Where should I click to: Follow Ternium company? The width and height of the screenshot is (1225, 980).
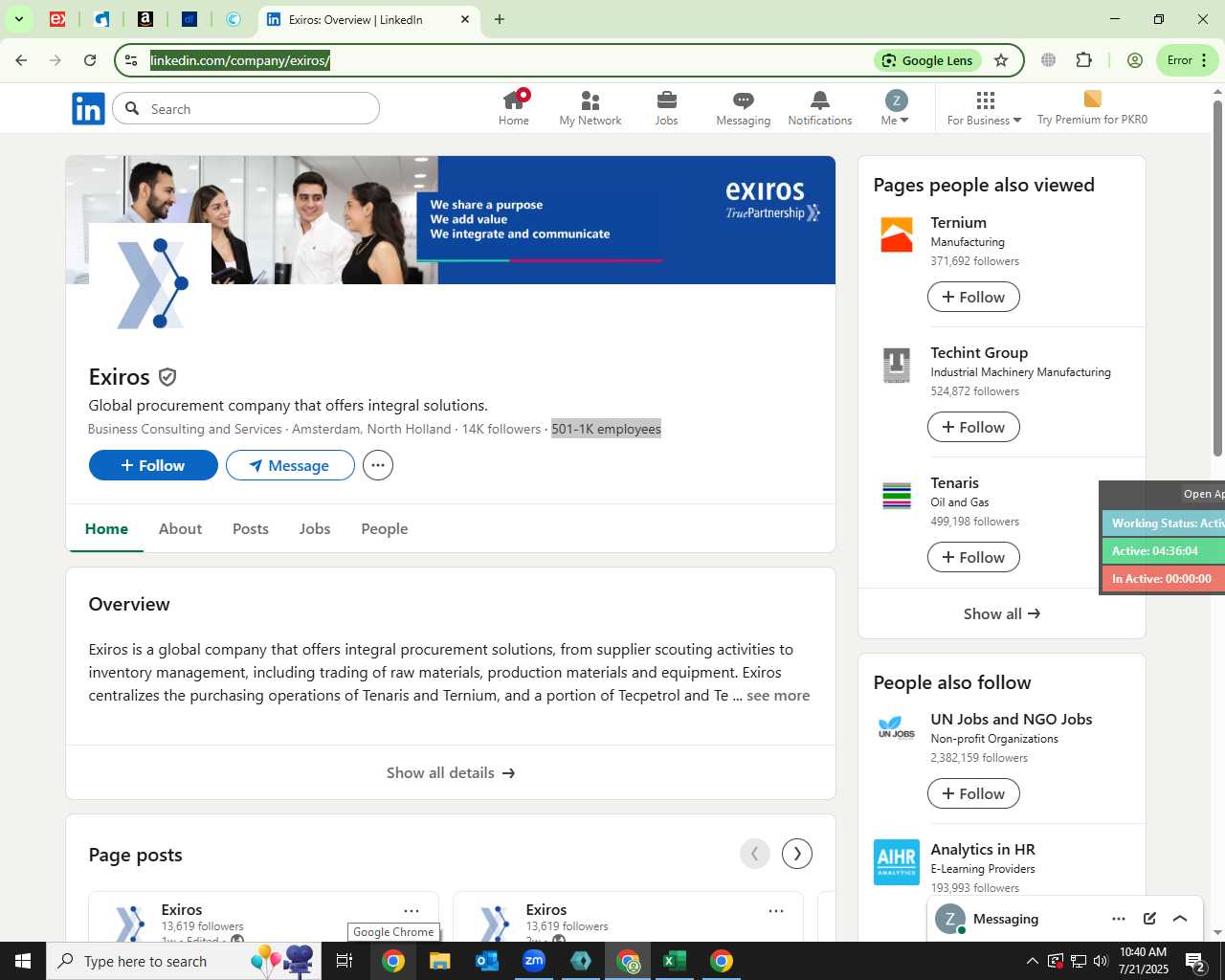(973, 297)
